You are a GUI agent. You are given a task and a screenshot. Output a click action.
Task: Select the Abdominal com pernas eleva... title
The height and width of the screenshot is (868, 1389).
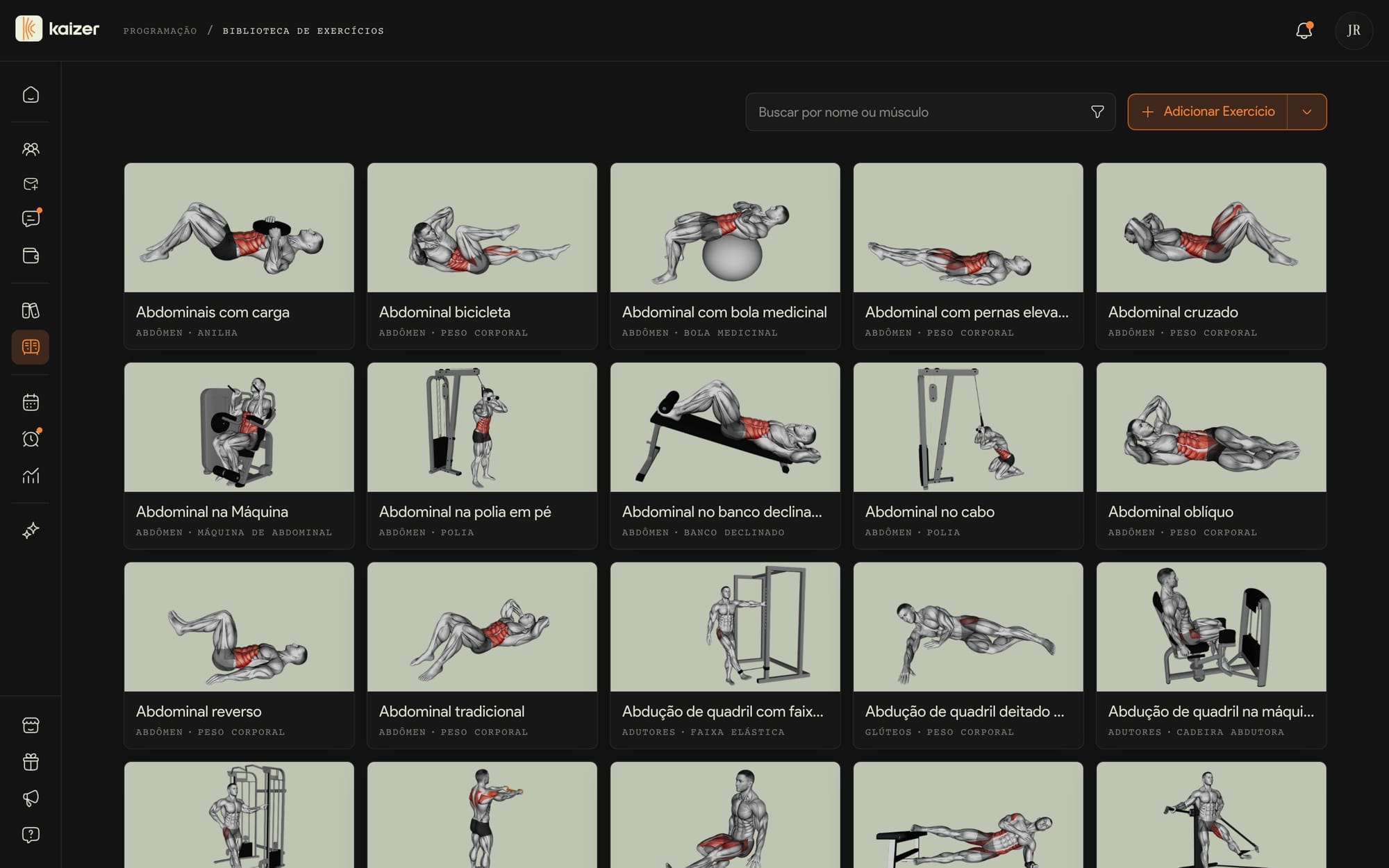click(x=967, y=312)
